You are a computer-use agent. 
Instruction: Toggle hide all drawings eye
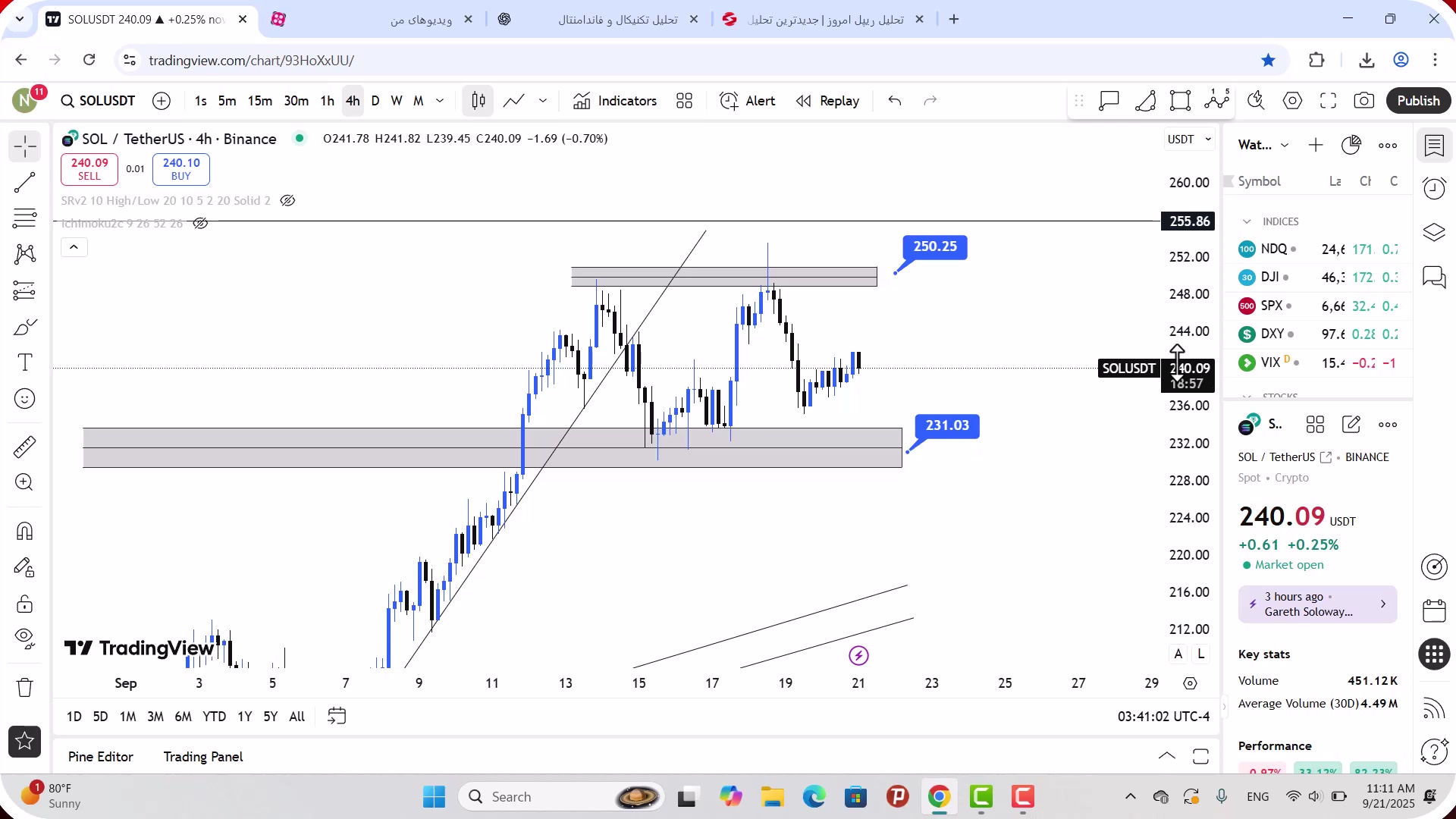click(x=25, y=639)
